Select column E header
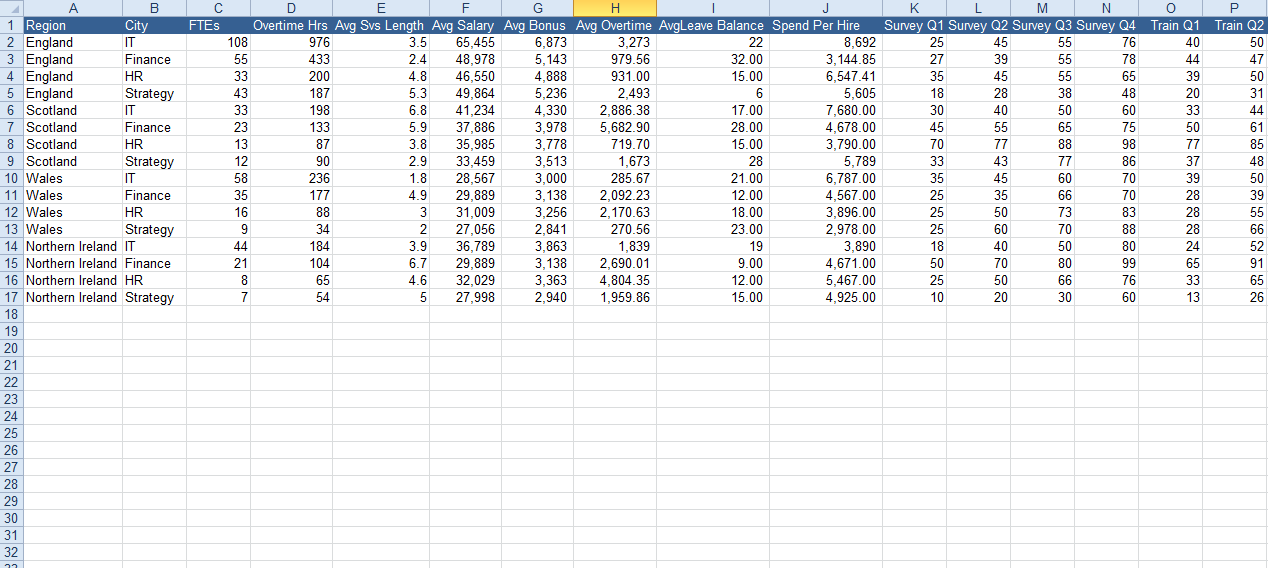Screen dimensions: 1268x568 pyautogui.click(x=380, y=8)
